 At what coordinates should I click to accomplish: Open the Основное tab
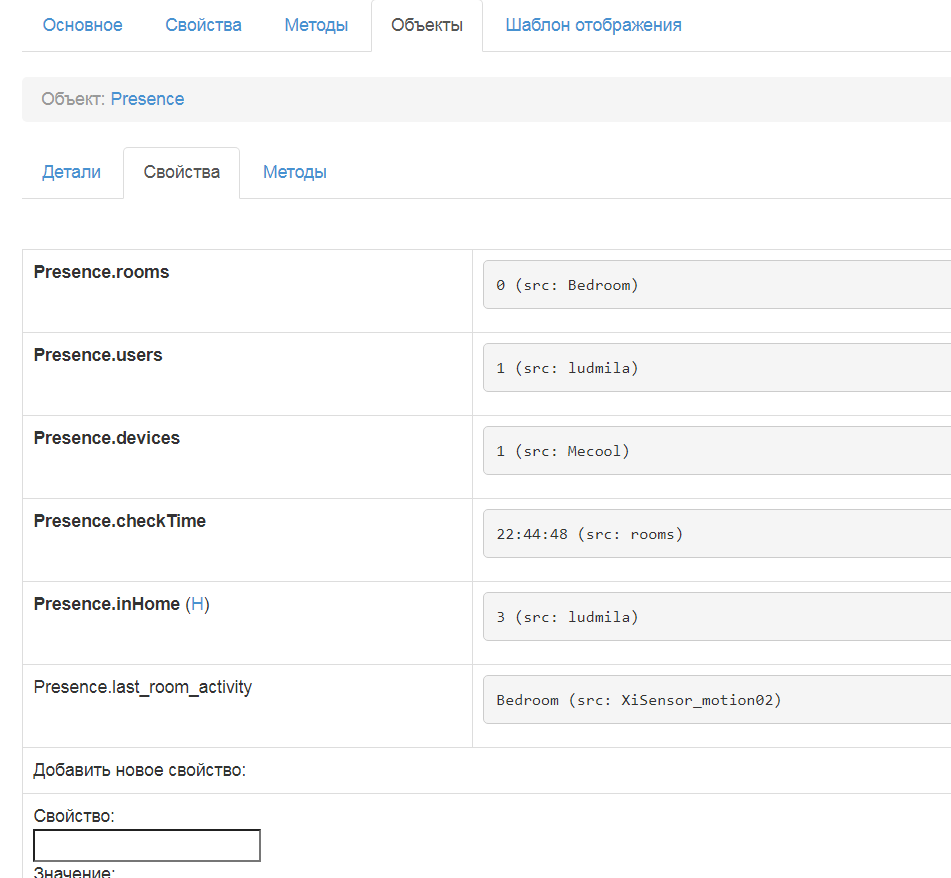(82, 25)
